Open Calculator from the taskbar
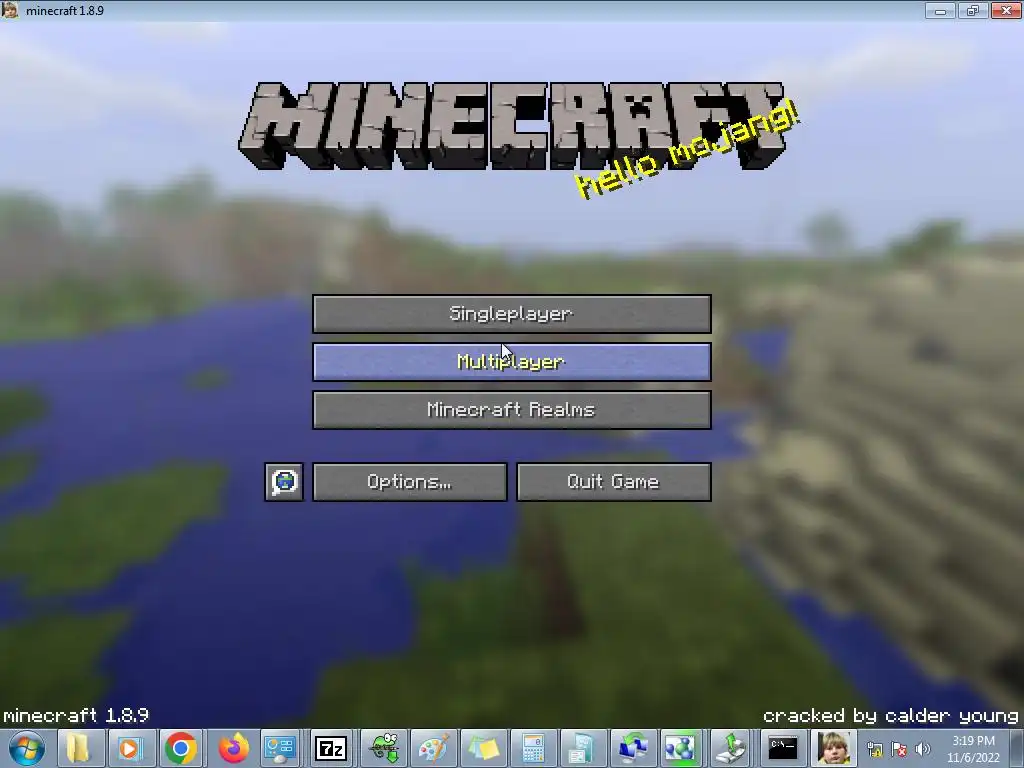Viewport: 1024px width, 768px height. (534, 748)
